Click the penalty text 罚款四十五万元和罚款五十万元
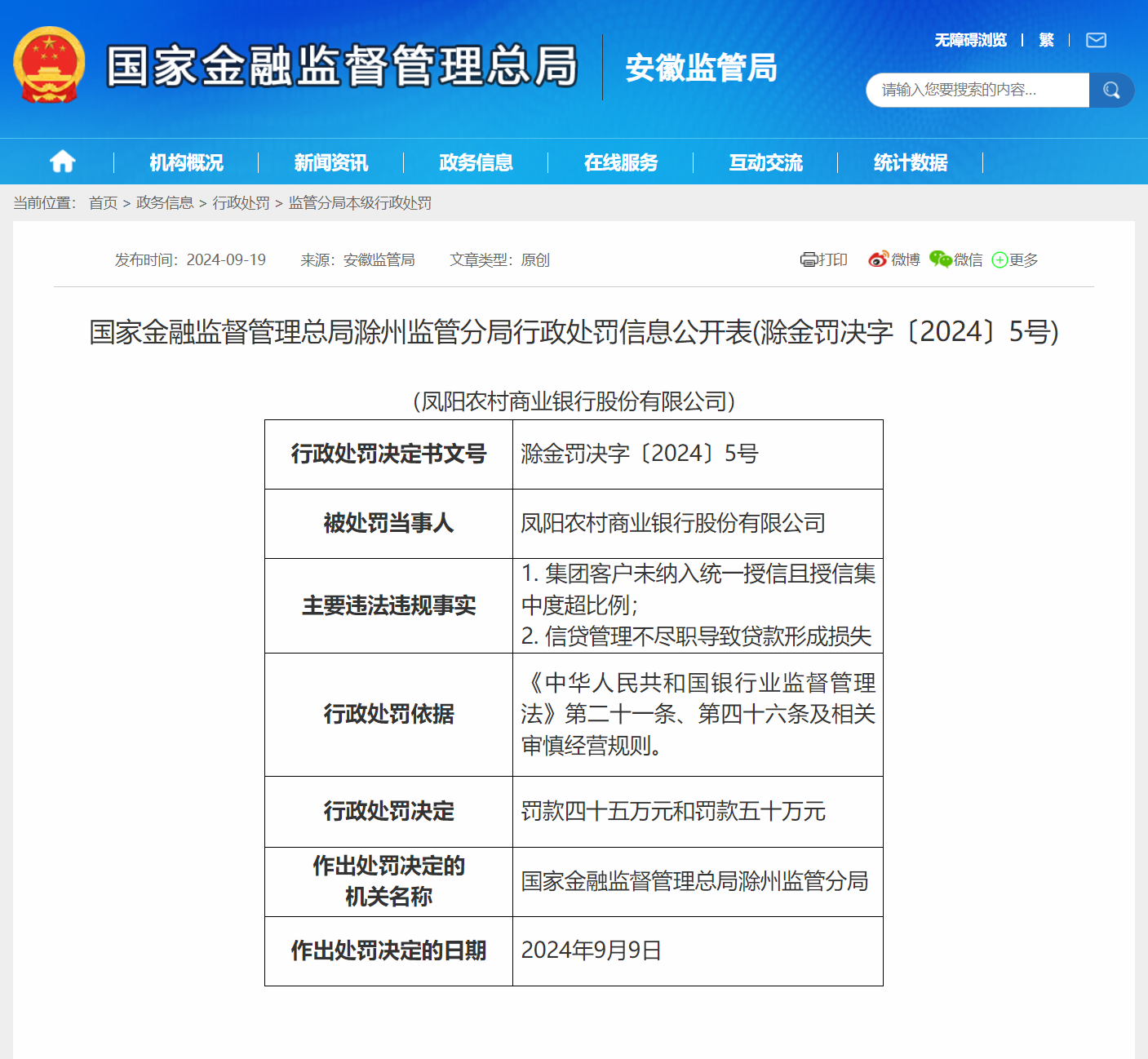The image size is (1148, 1059). [x=673, y=811]
